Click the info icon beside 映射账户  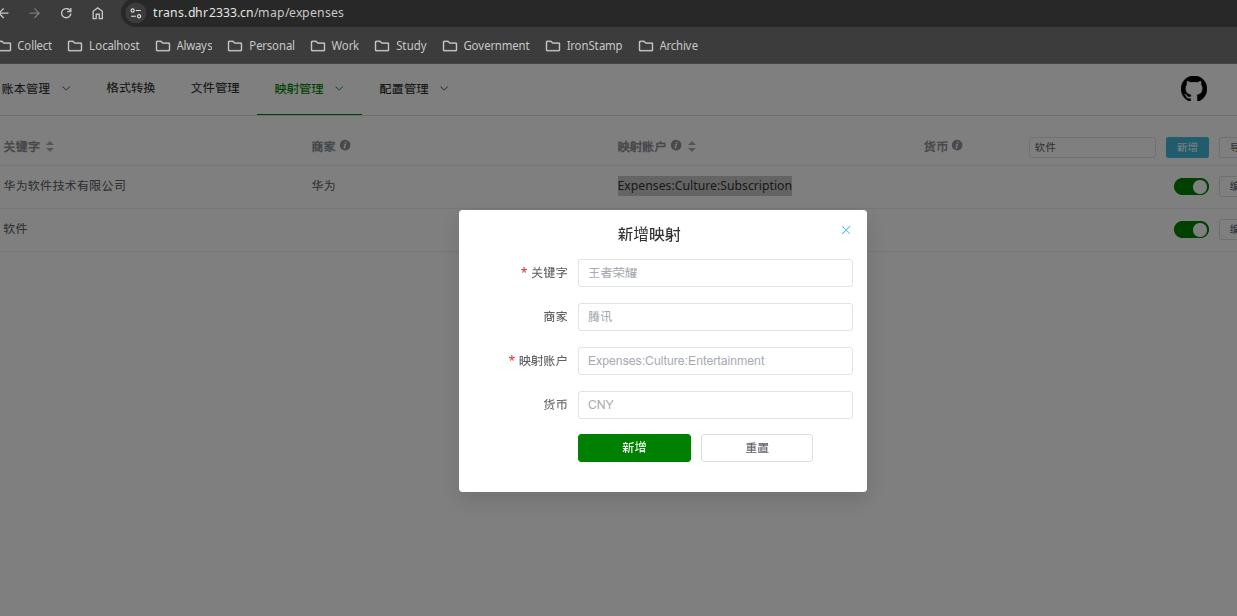pyautogui.click(x=676, y=145)
